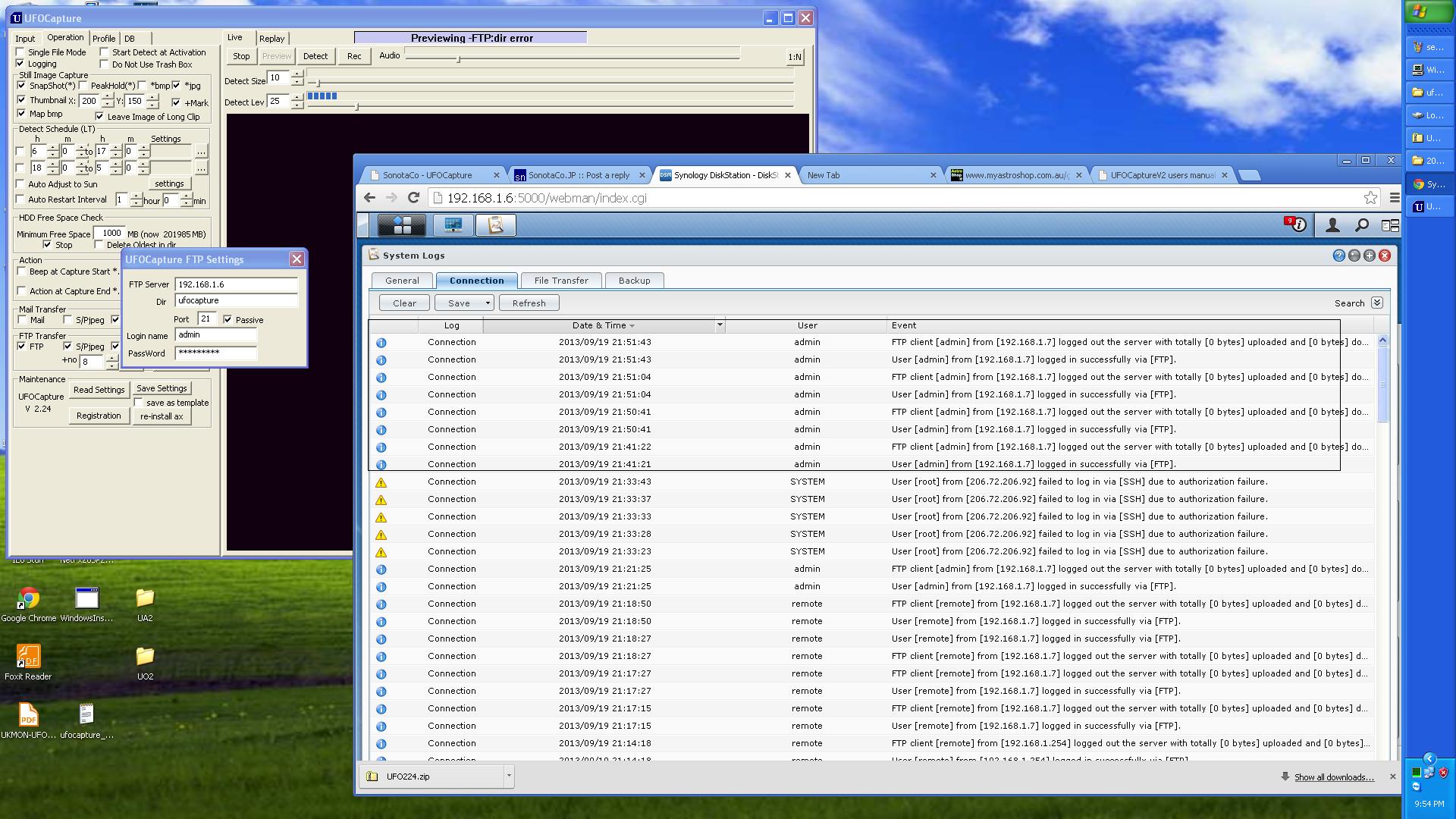
Task: Click the DSM widgets panel icon
Action: pyautogui.click(x=1389, y=225)
